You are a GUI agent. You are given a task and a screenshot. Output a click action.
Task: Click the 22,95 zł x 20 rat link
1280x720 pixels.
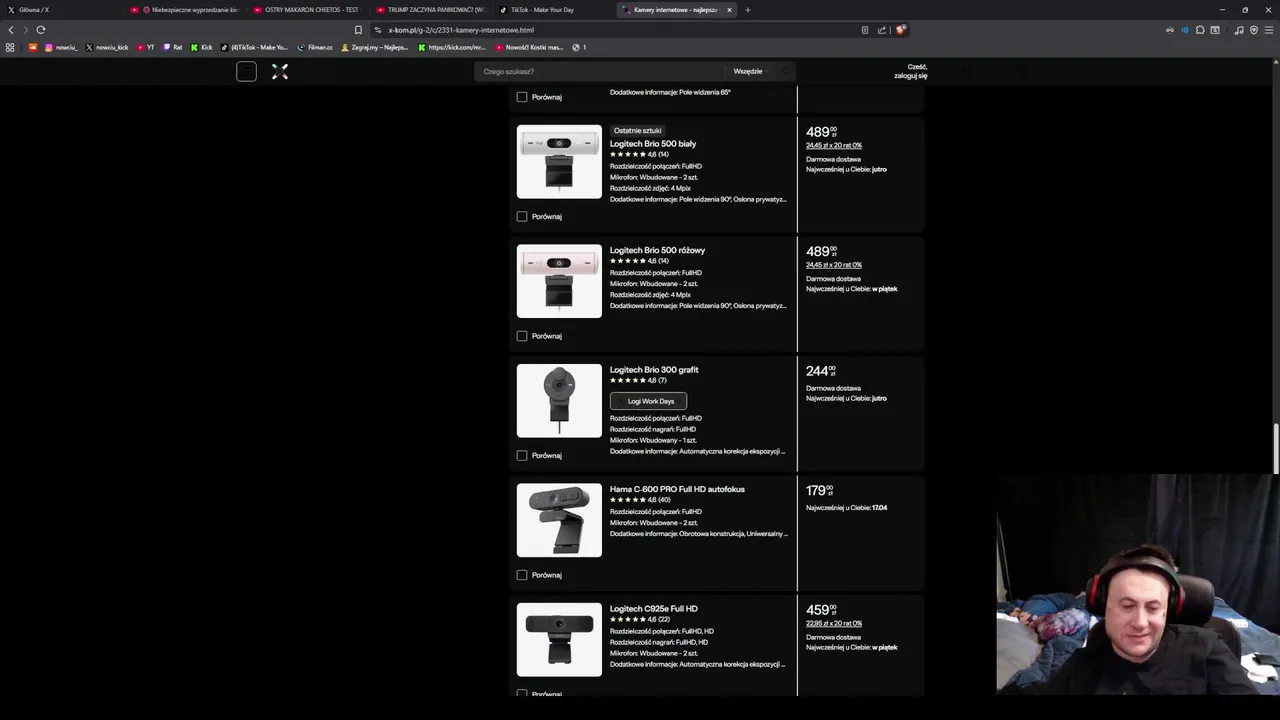point(834,624)
